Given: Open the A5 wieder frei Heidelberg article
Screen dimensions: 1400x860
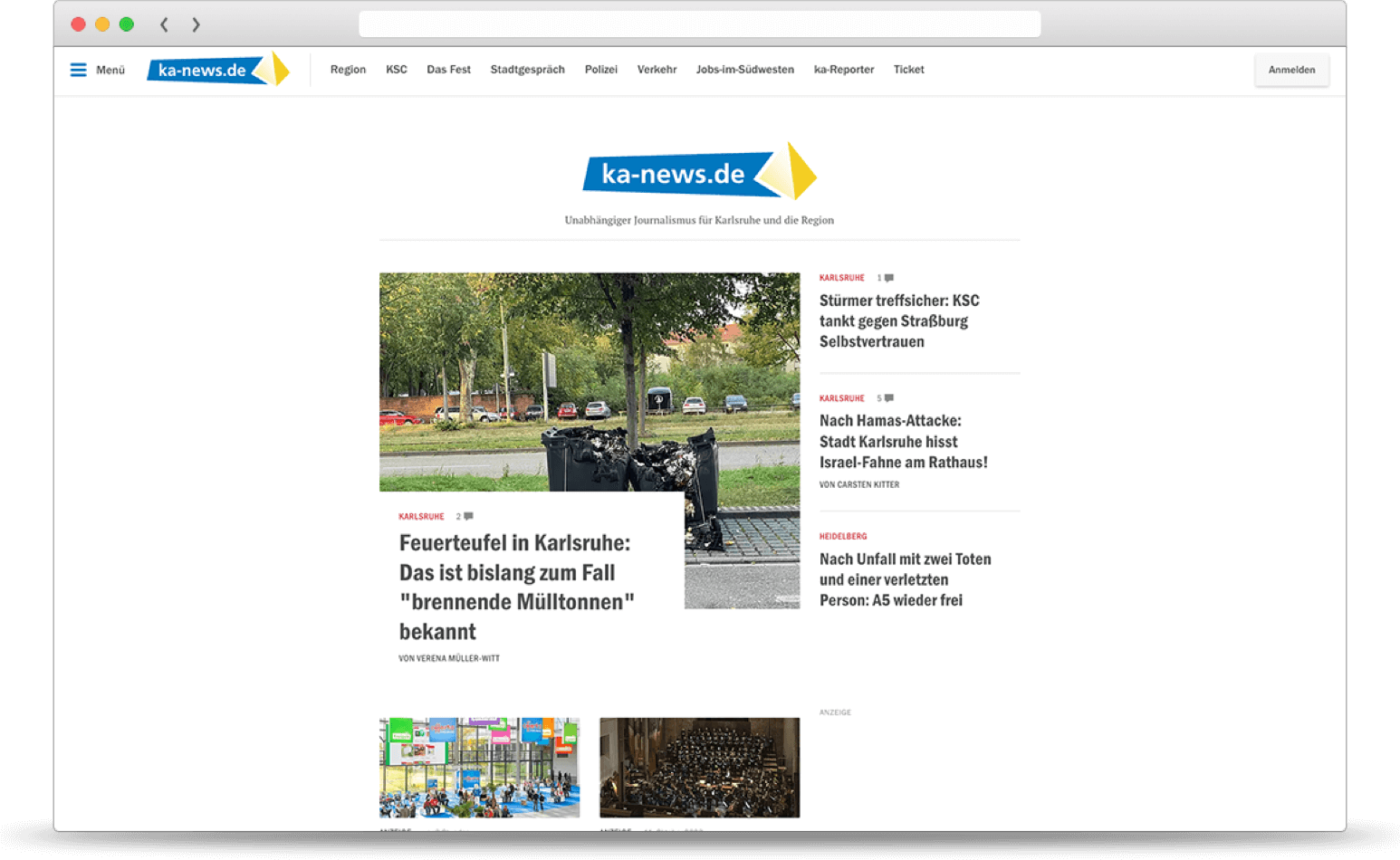Looking at the screenshot, I should click(905, 578).
